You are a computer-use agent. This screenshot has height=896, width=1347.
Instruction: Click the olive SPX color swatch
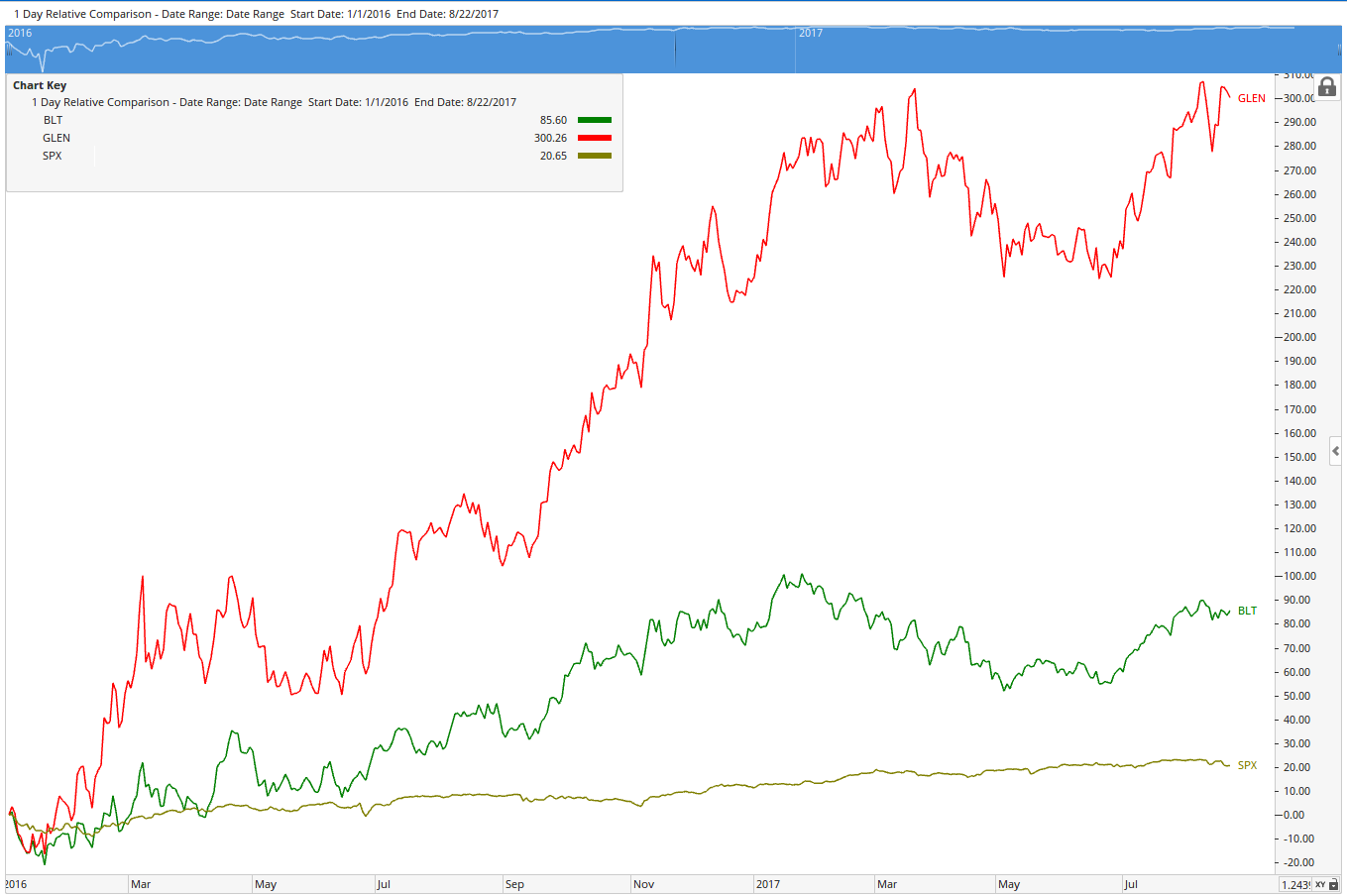coord(594,156)
